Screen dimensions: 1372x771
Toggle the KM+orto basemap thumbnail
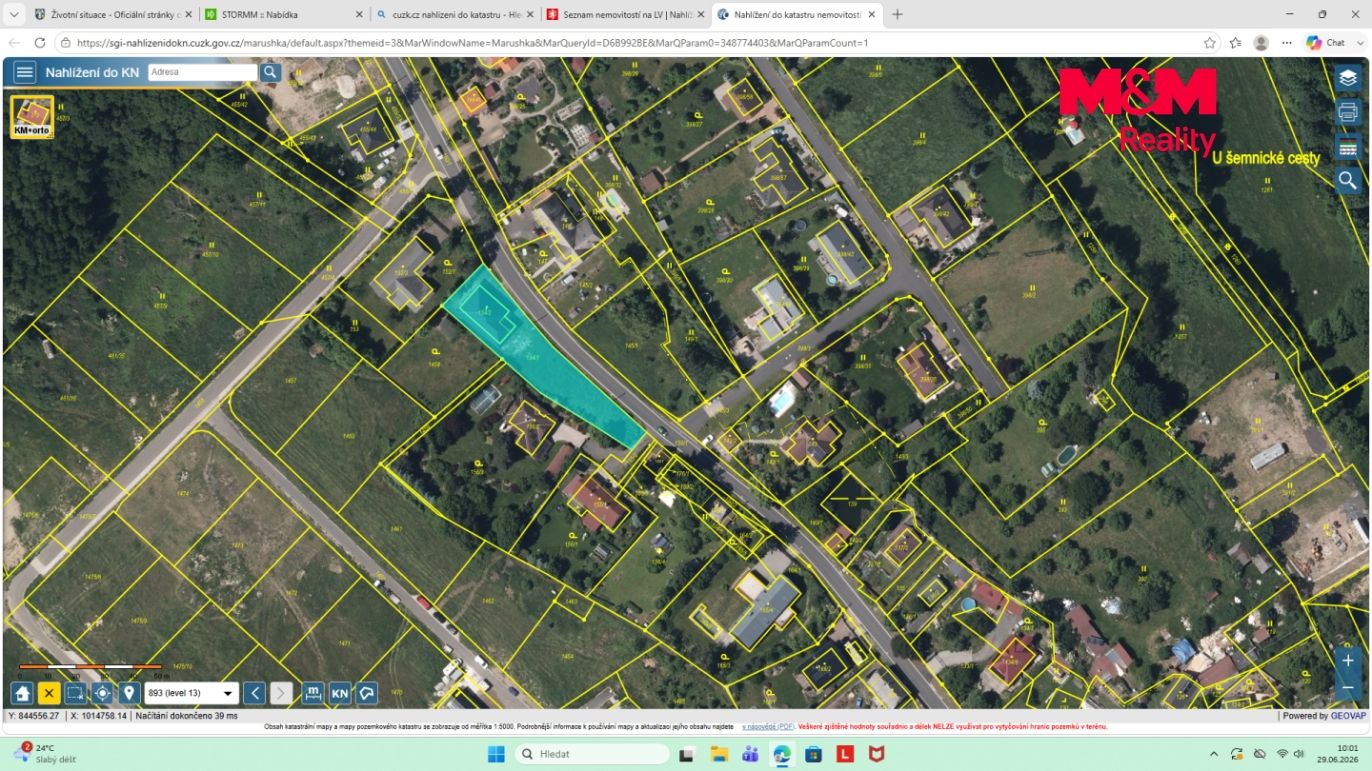coord(32,116)
